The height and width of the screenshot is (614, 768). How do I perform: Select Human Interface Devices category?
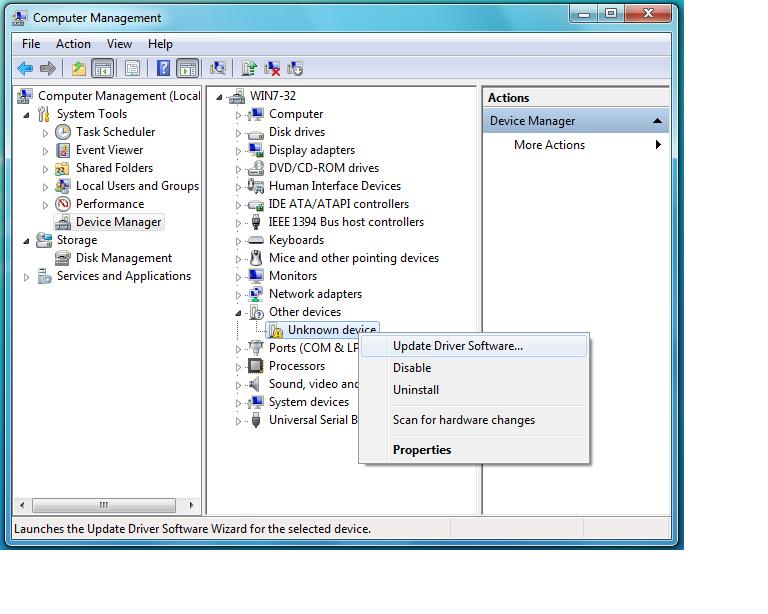(335, 186)
